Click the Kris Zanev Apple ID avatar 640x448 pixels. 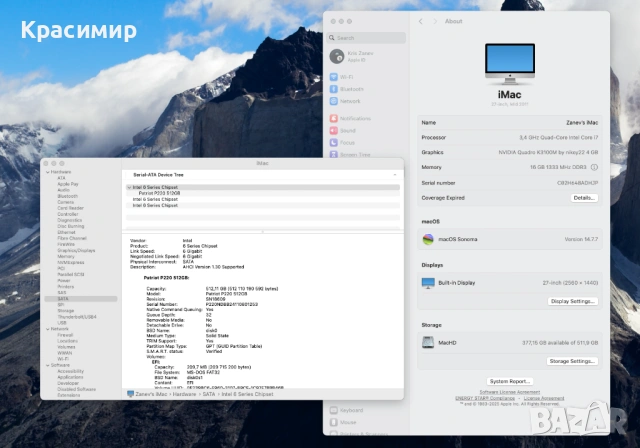click(x=337, y=56)
